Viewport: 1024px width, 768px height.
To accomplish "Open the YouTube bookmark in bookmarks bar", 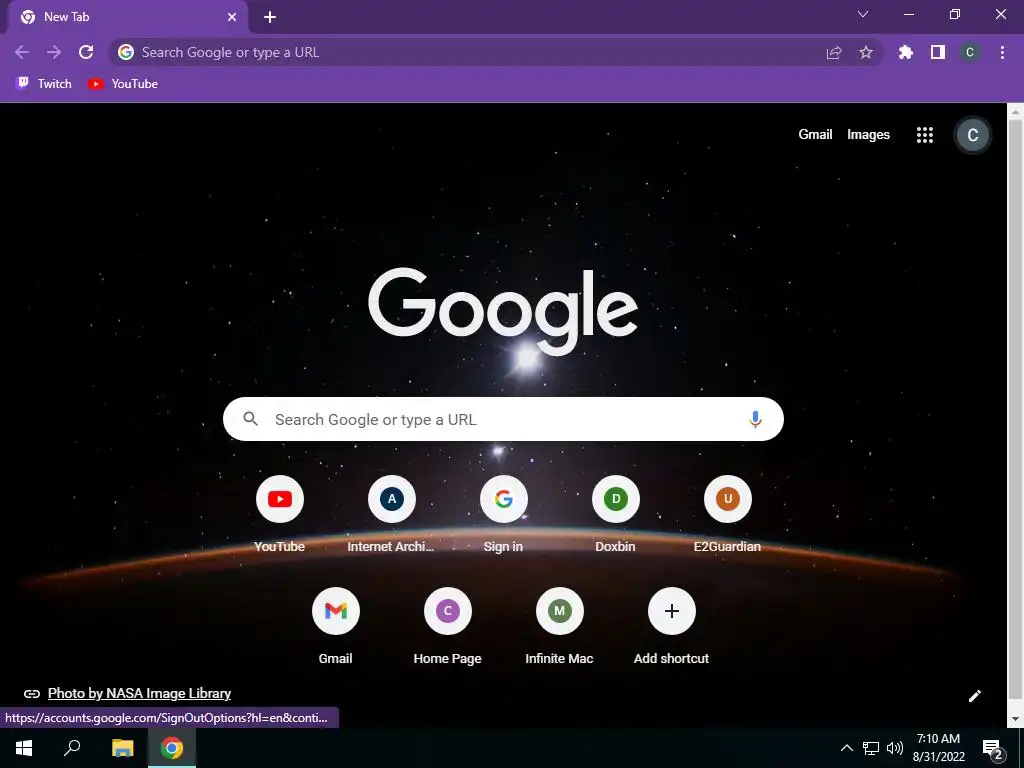I will (x=123, y=84).
